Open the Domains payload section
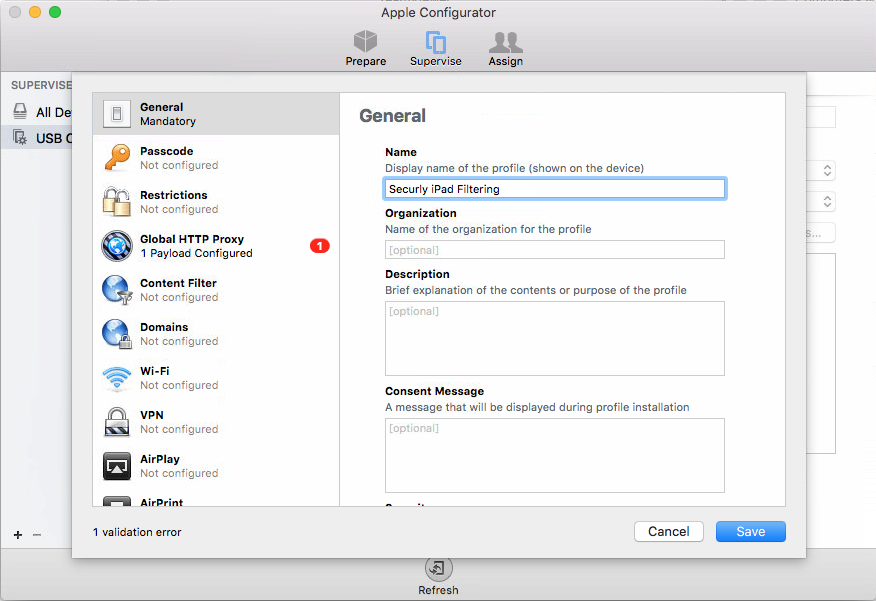Viewport: 876px width, 601px height. pyautogui.click(x=216, y=334)
